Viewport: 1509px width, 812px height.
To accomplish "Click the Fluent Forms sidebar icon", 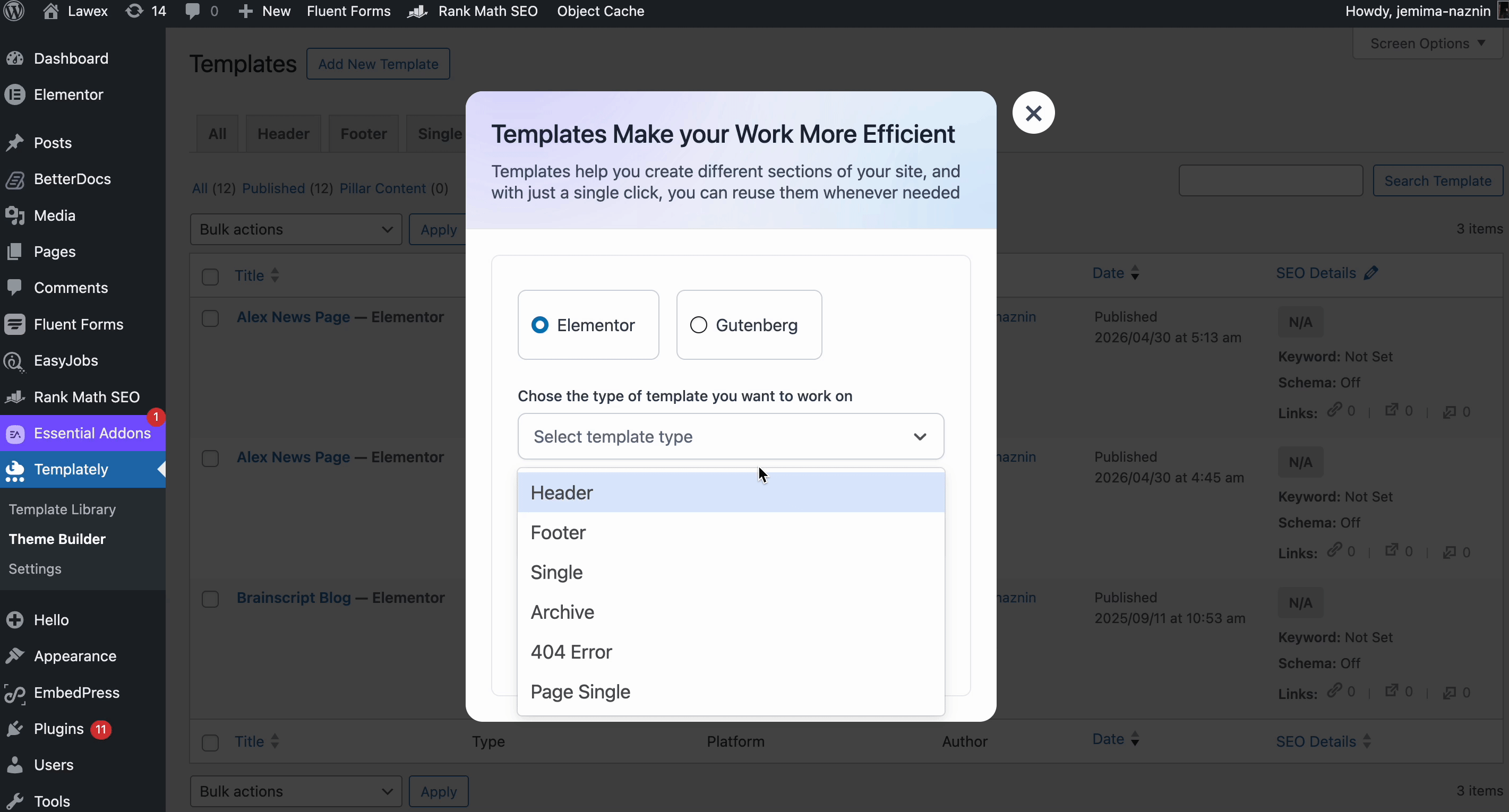I will (x=15, y=324).
